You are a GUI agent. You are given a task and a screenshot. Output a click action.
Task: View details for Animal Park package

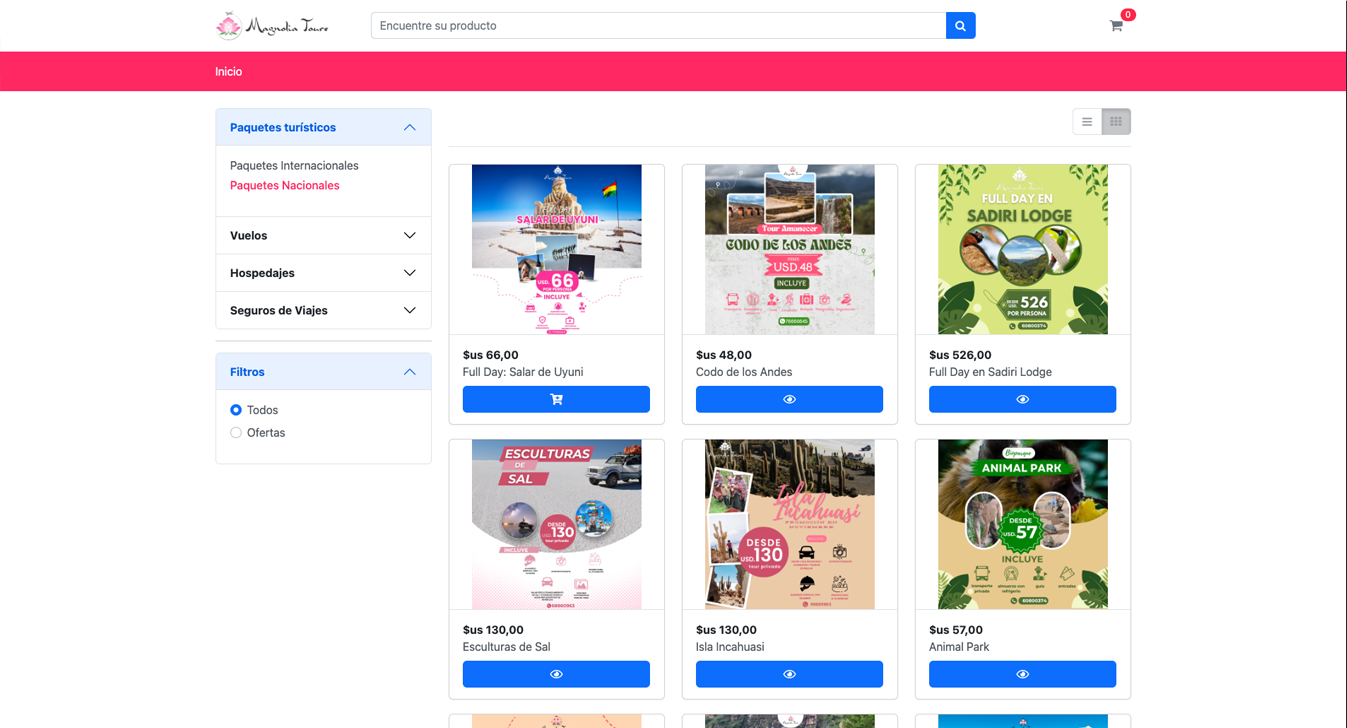pyautogui.click(x=1022, y=674)
